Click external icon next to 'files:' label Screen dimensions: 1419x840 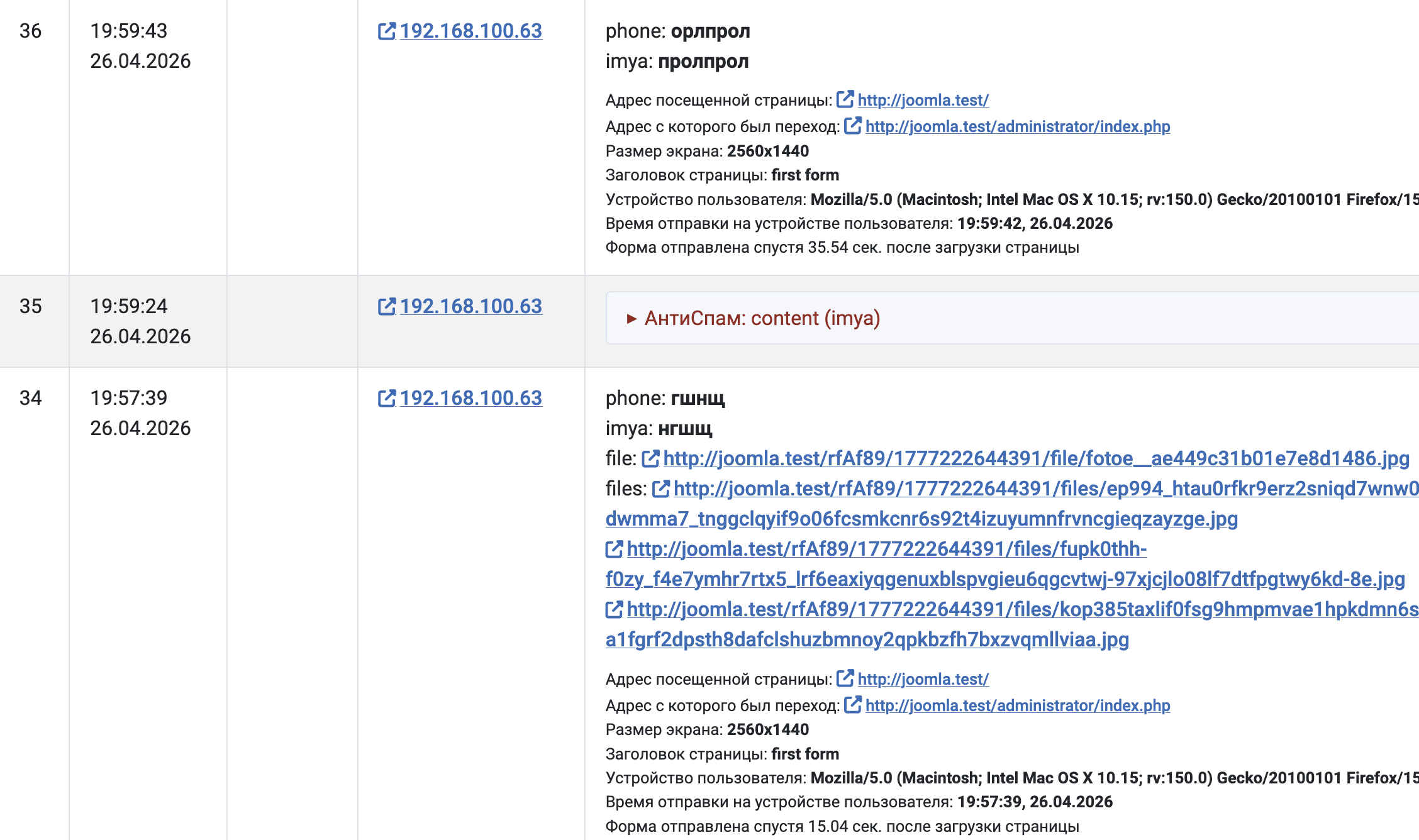(660, 489)
